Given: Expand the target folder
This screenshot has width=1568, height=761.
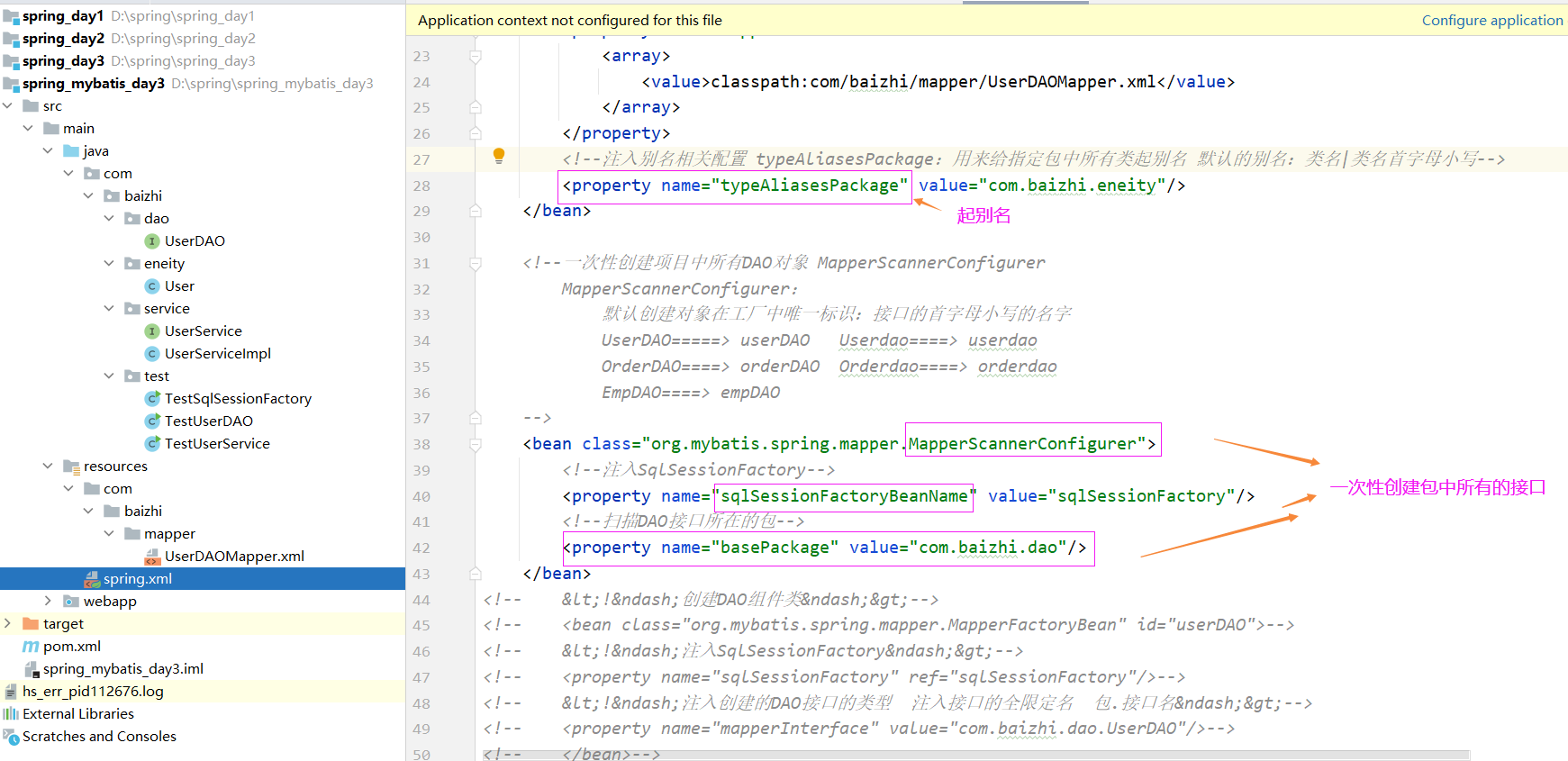Looking at the screenshot, I should pos(8,624).
